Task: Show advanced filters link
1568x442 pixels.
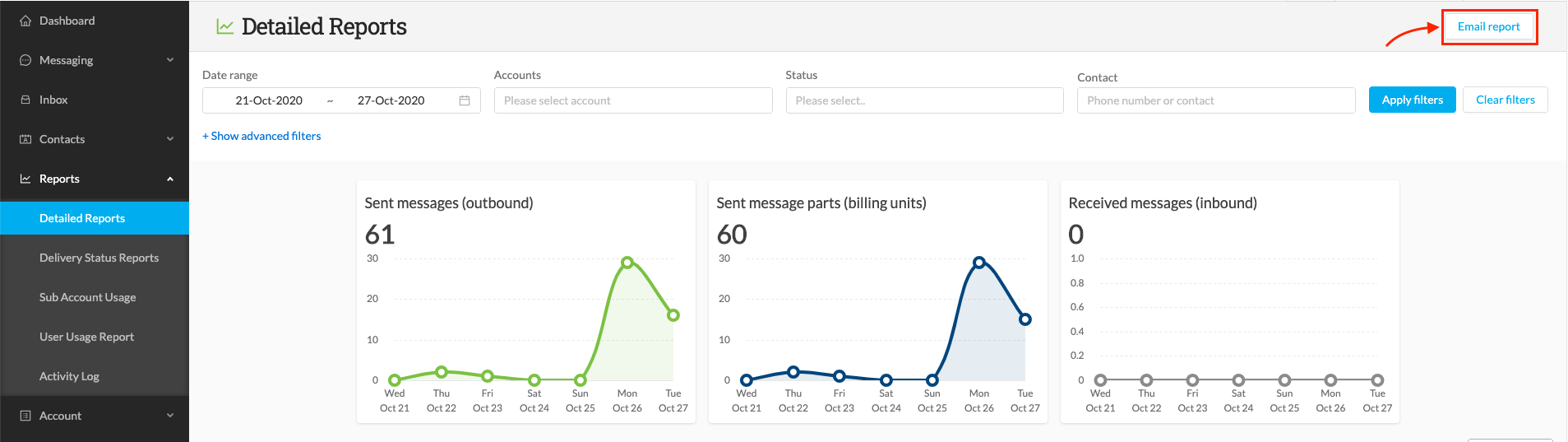Action: [x=261, y=136]
